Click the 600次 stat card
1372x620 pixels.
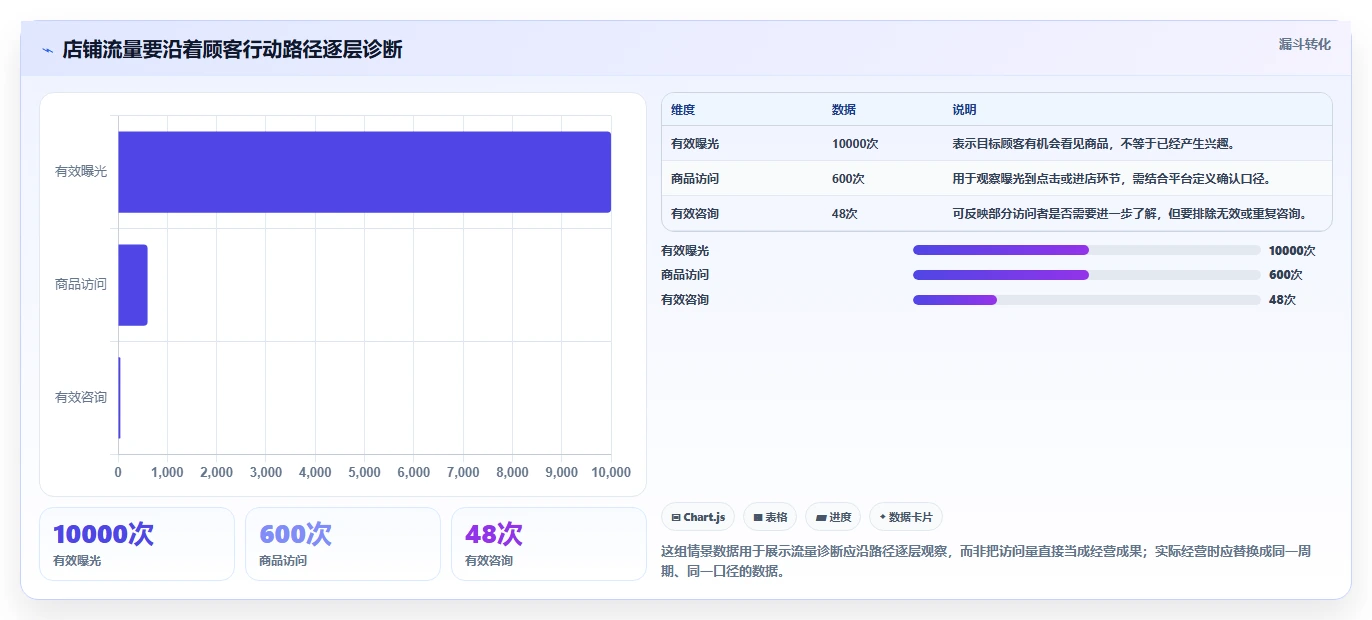click(343, 544)
